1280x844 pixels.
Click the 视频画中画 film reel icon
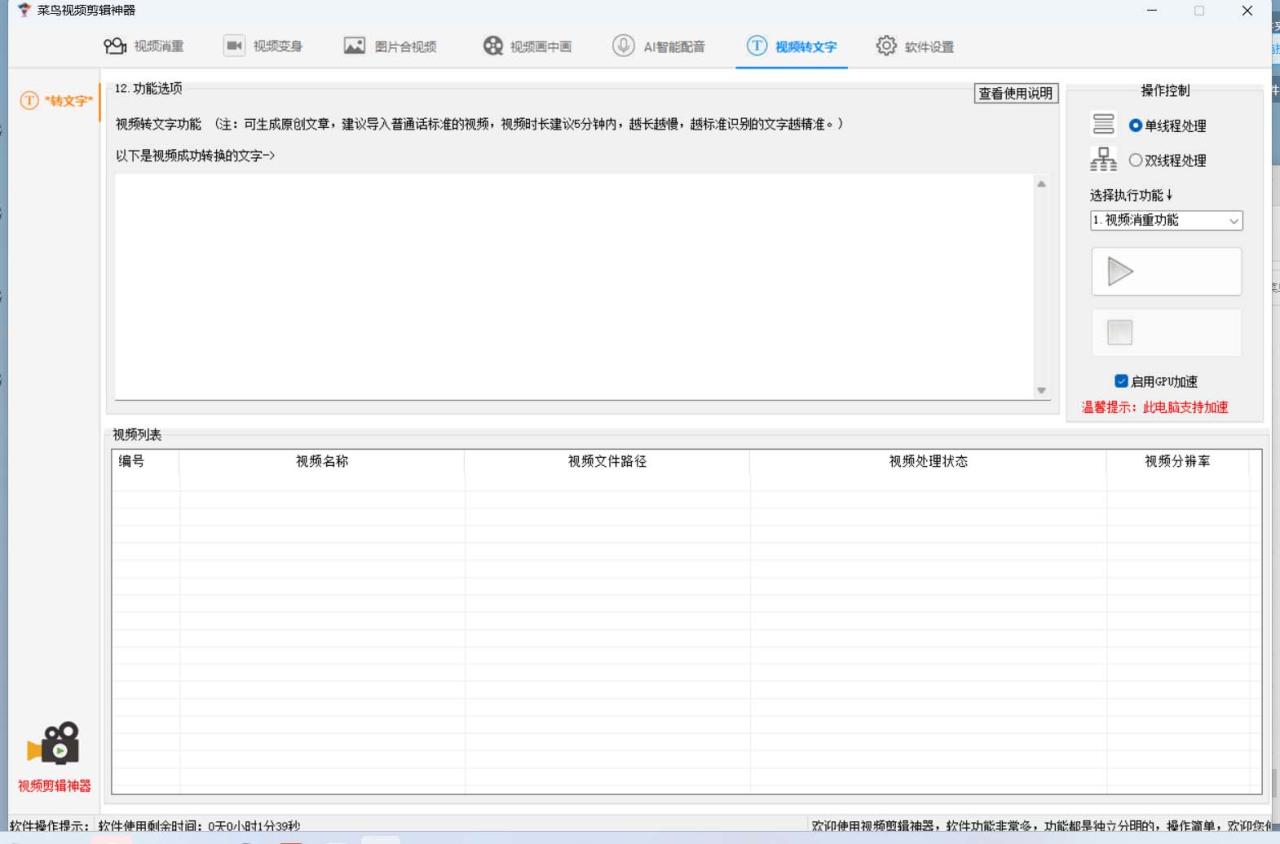(x=491, y=45)
